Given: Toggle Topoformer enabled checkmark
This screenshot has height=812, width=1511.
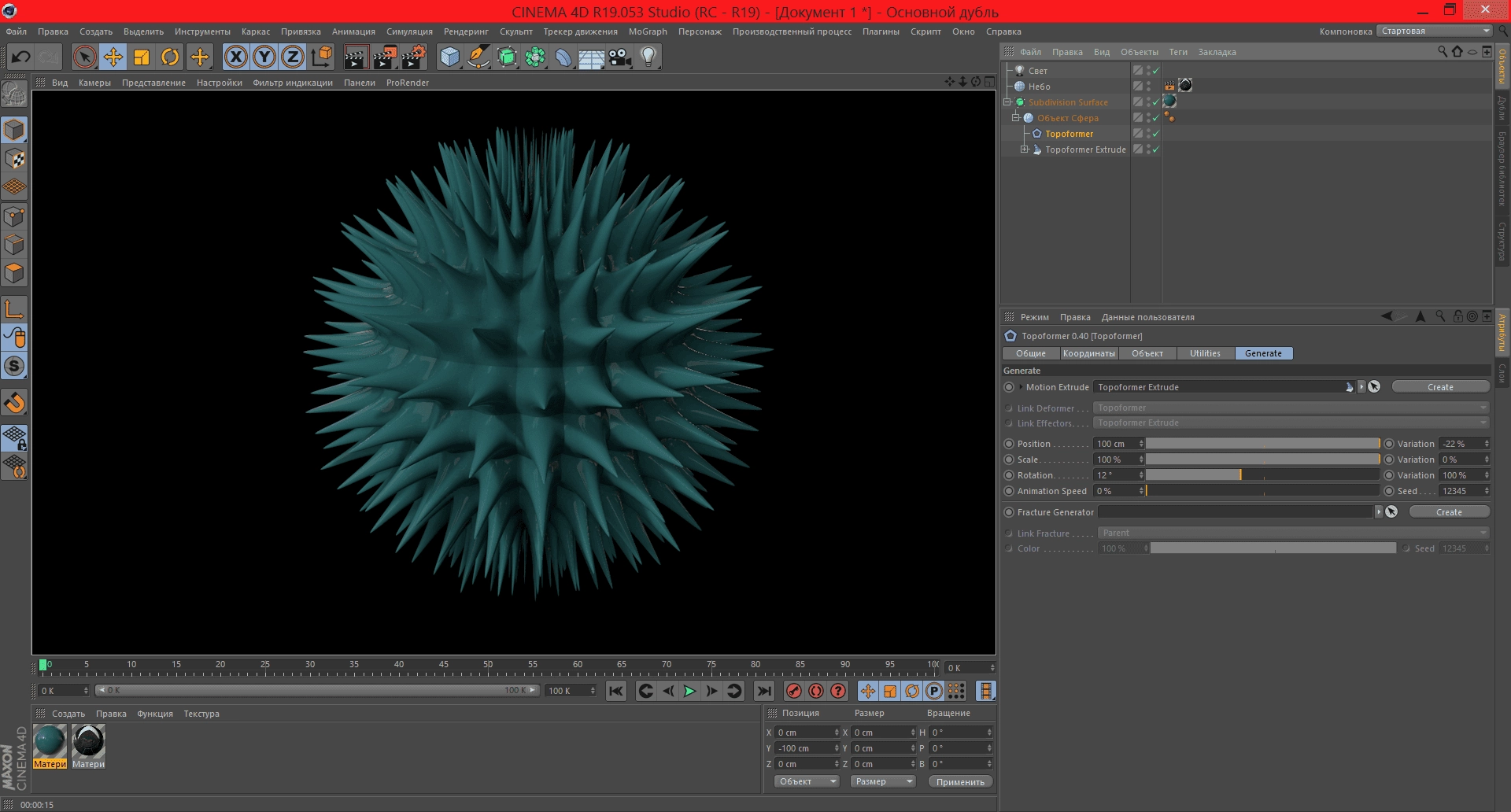Looking at the screenshot, I should 1155,134.
